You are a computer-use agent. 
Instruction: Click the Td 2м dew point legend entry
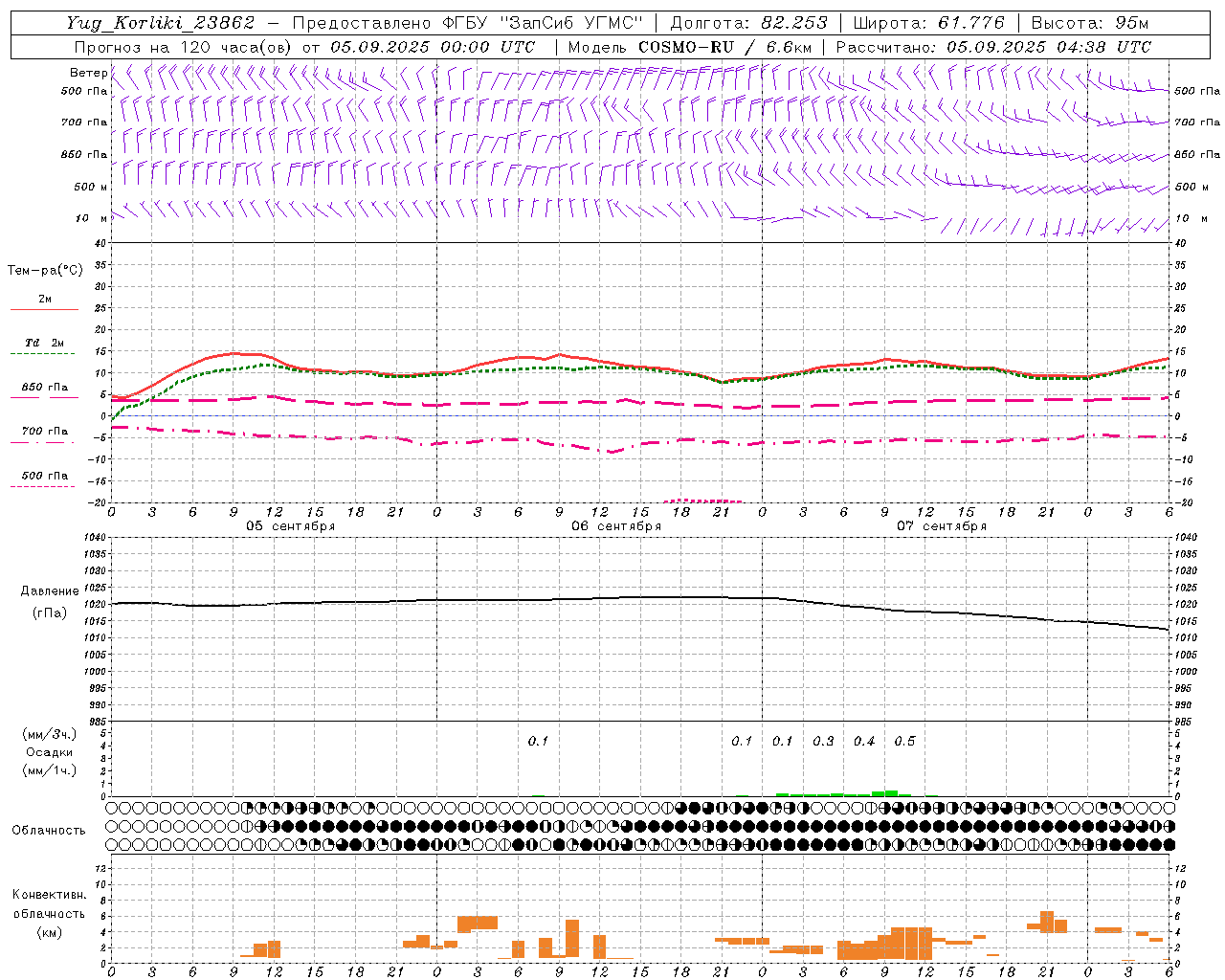pyautogui.click(x=45, y=343)
